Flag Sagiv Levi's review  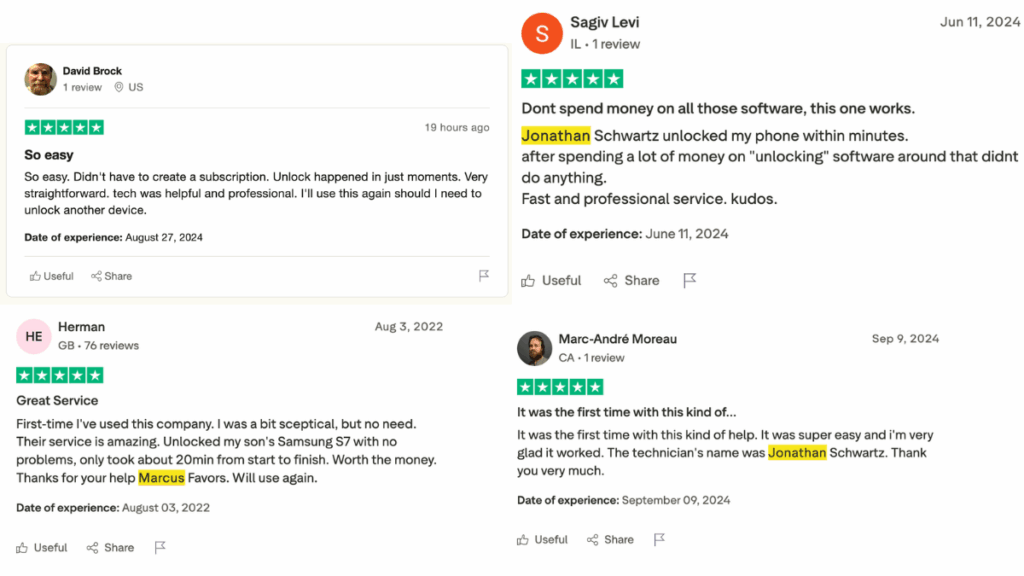690,281
